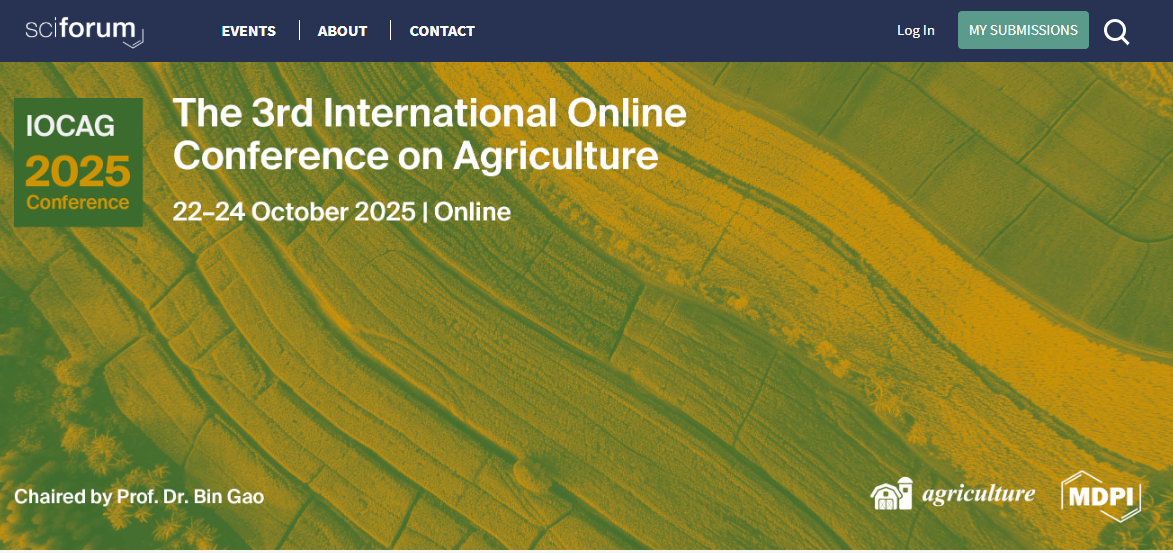
Task: Click 'Chaired by Prof. Dr. Bin Gao'
Action: click(x=139, y=496)
